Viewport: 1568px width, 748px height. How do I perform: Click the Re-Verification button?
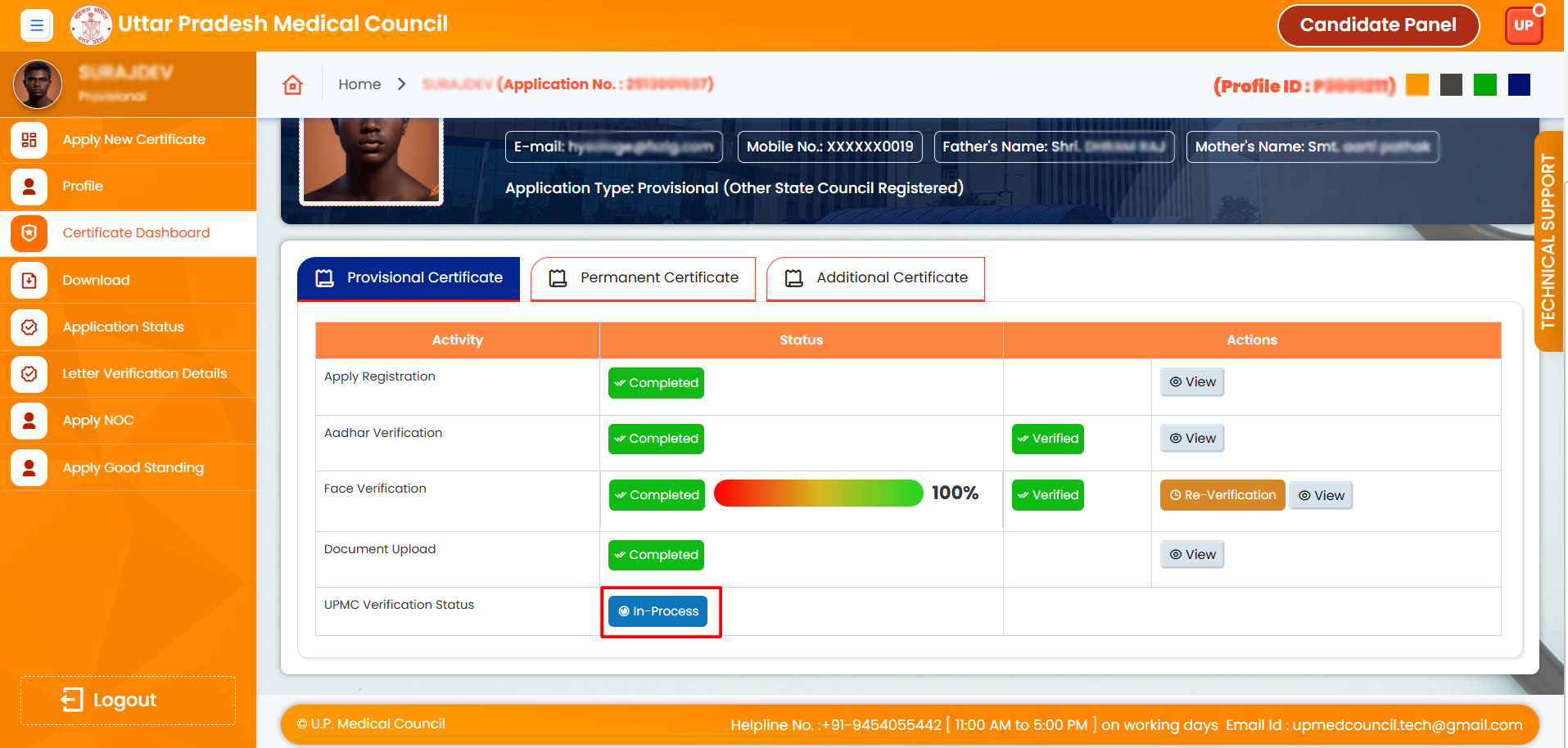click(1222, 495)
